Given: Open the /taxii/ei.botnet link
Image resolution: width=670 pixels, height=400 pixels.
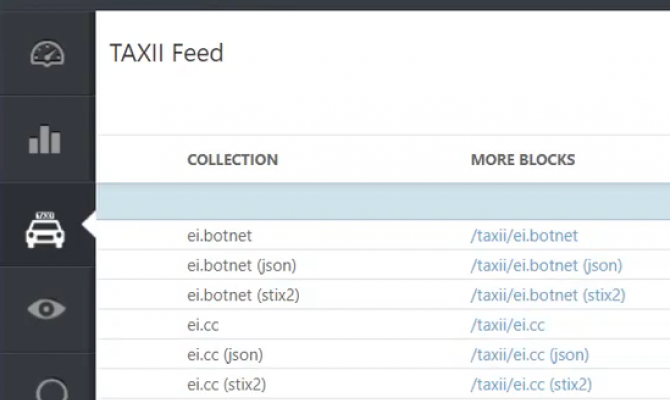Looking at the screenshot, I should point(524,236).
